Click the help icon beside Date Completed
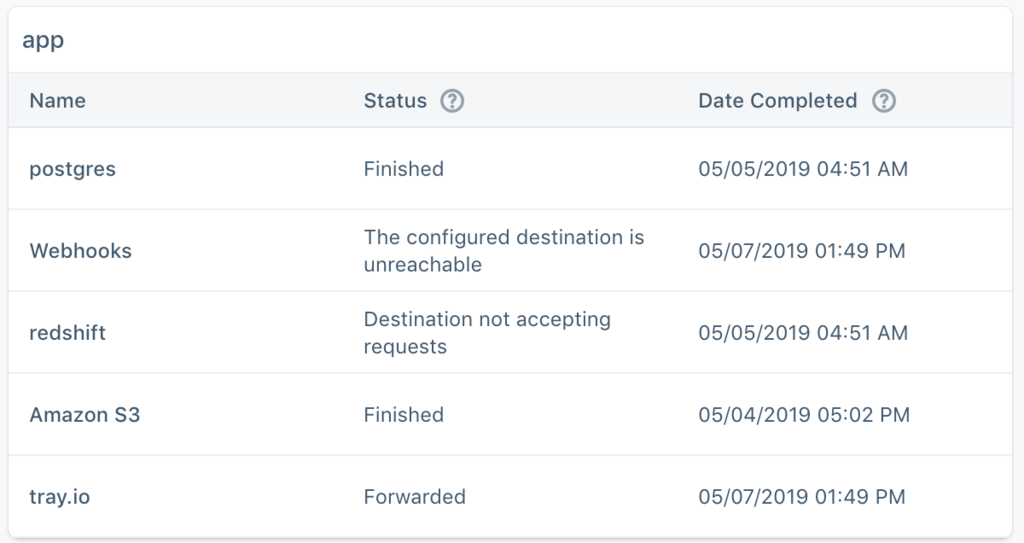The width and height of the screenshot is (1024, 543). pyautogui.click(x=884, y=101)
